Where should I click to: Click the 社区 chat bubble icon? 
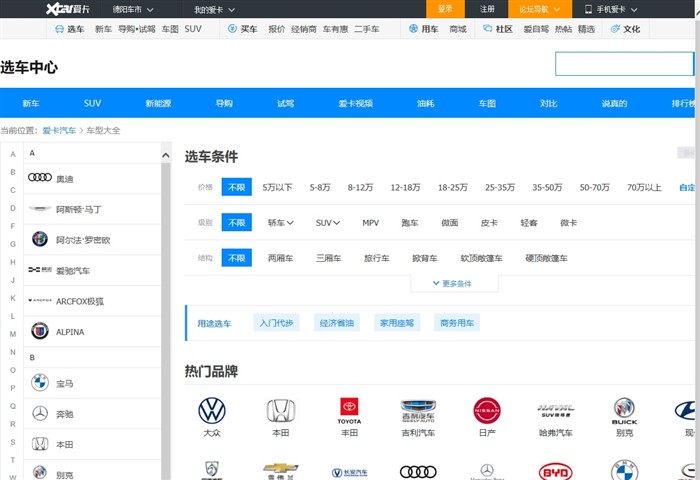(488, 29)
